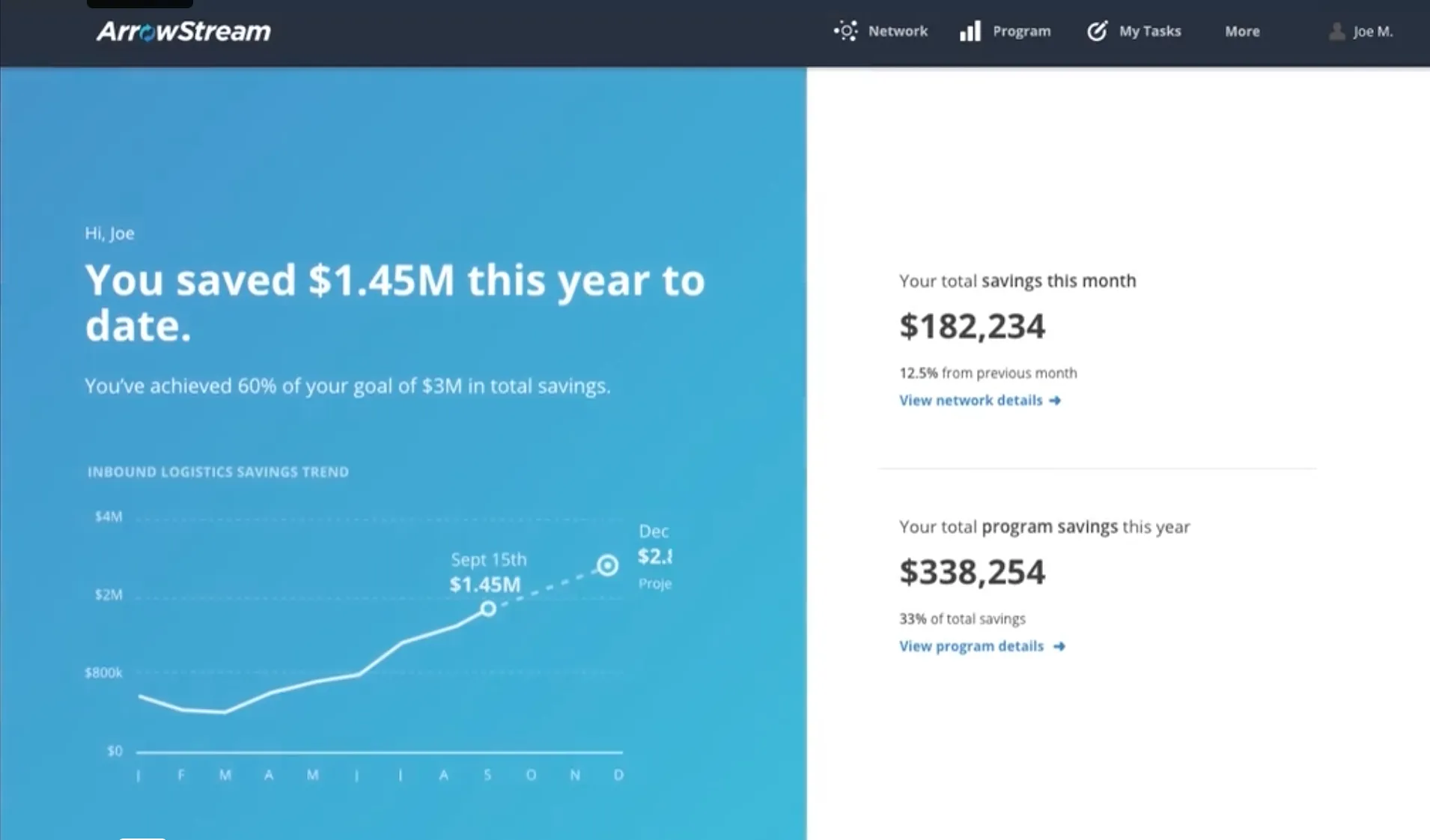The width and height of the screenshot is (1430, 840).
Task: Click arrow icon beside View network details
Action: click(1055, 401)
